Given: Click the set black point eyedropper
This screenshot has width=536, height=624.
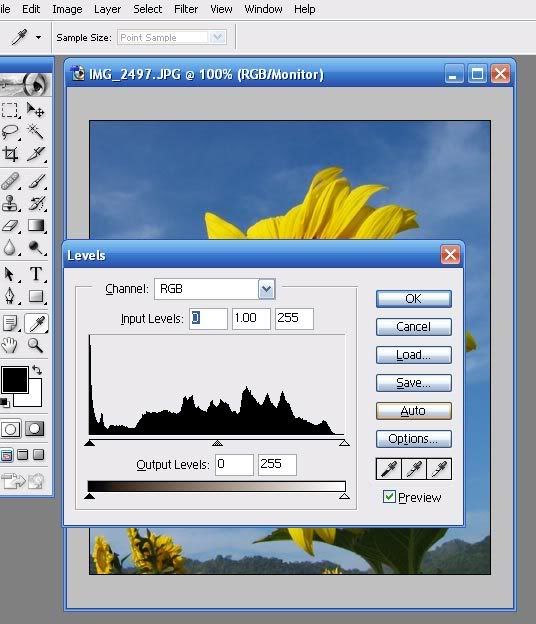Looking at the screenshot, I should [x=389, y=469].
